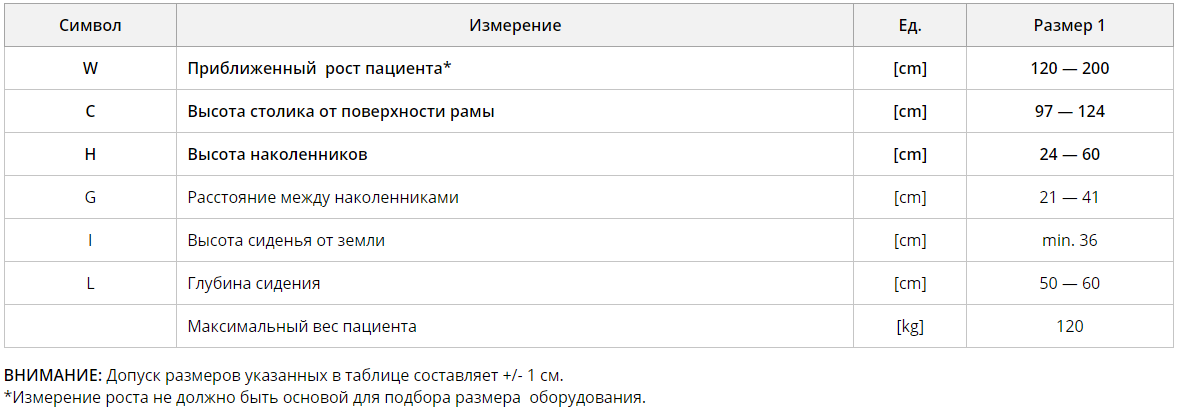Screen dimensions: 1183x414
Task: Click the "Измерение" column header
Action: (515, 26)
